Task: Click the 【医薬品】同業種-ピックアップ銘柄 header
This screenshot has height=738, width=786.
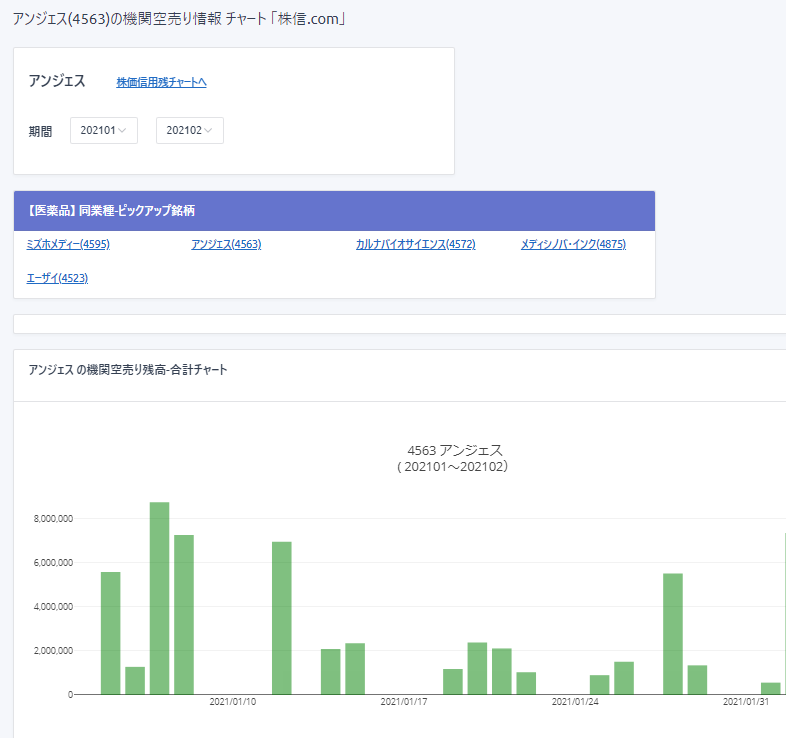Action: pyautogui.click(x=112, y=211)
